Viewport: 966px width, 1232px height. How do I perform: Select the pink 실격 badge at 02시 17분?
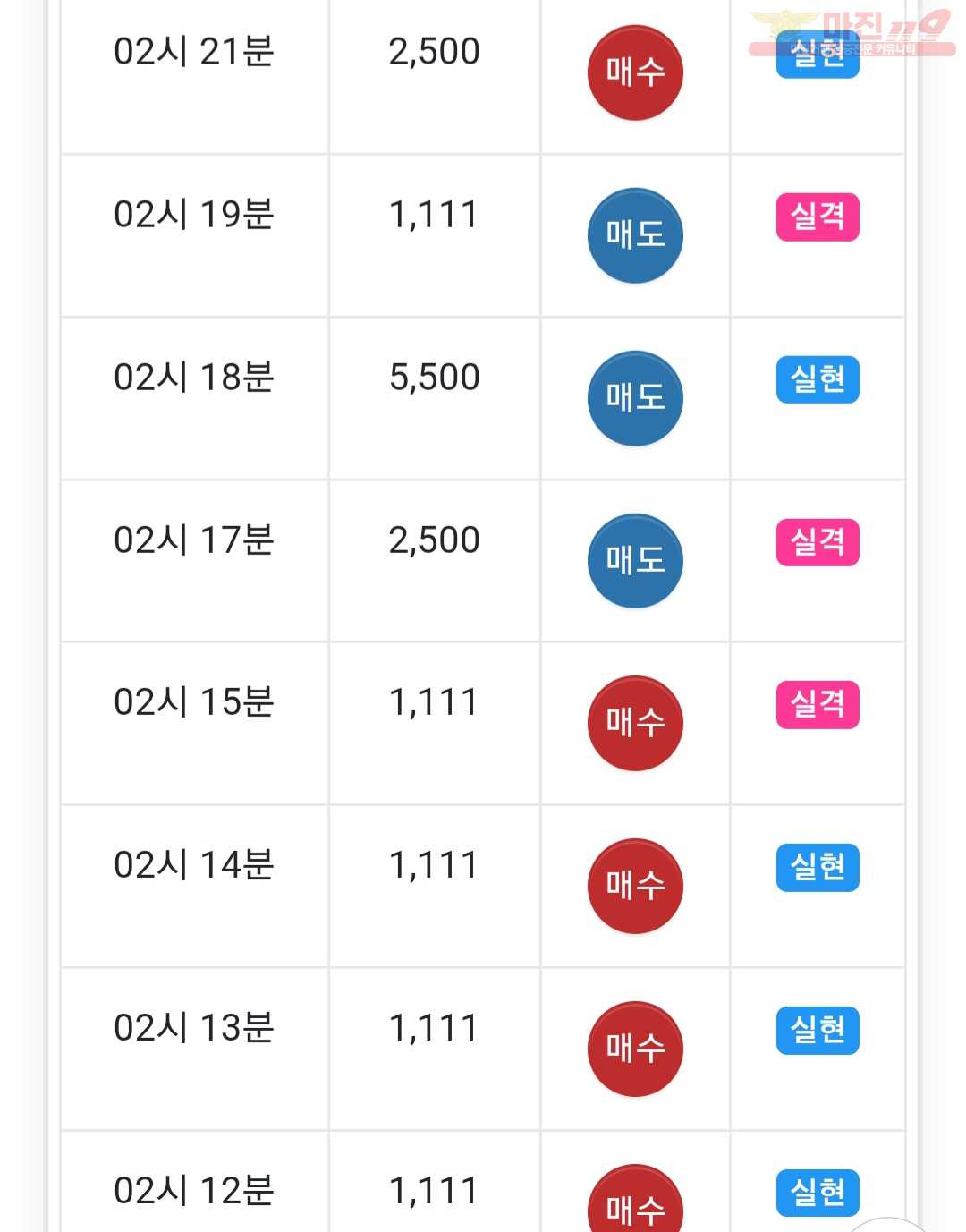pos(818,542)
